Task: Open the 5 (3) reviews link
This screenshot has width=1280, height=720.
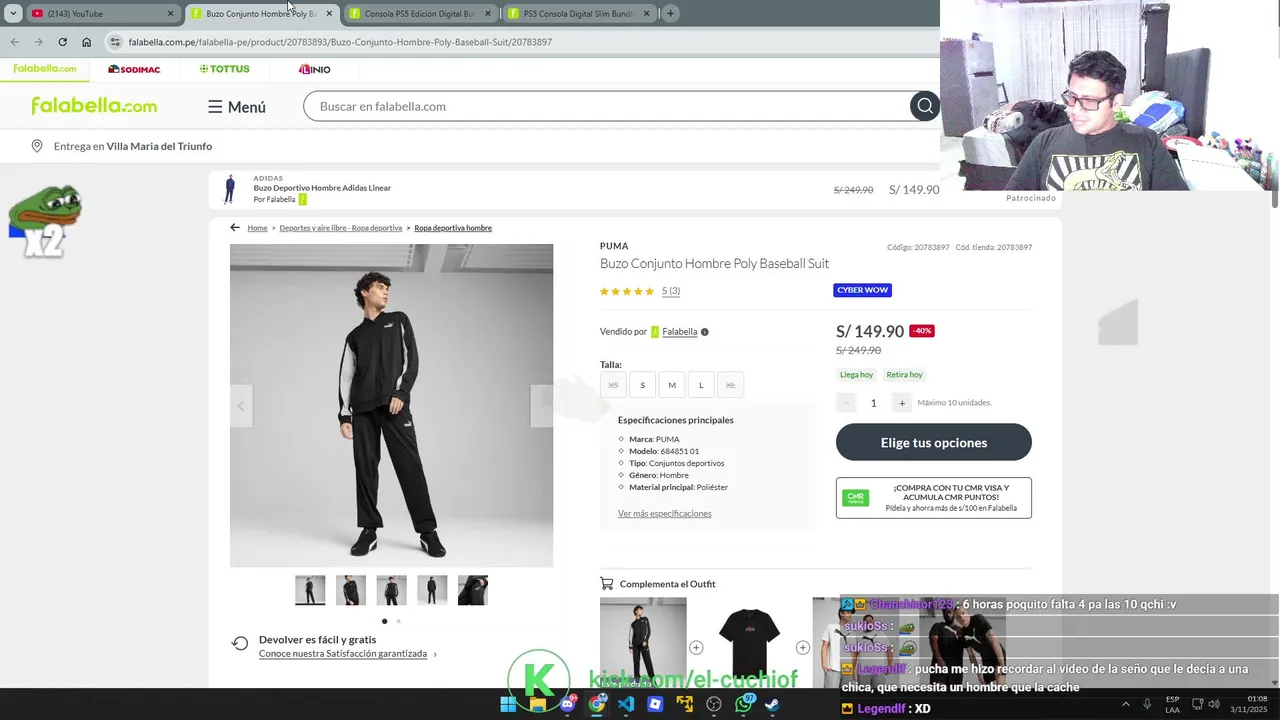Action: coord(671,291)
